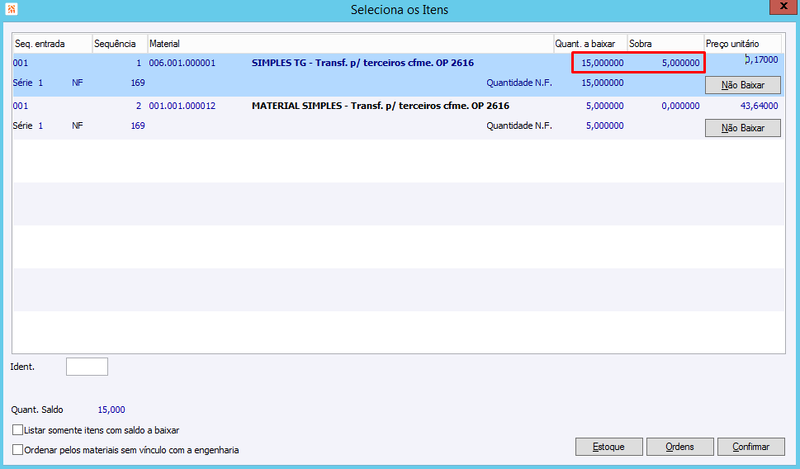
Task: Click Sobra value 0,000000
Action: pos(681,106)
